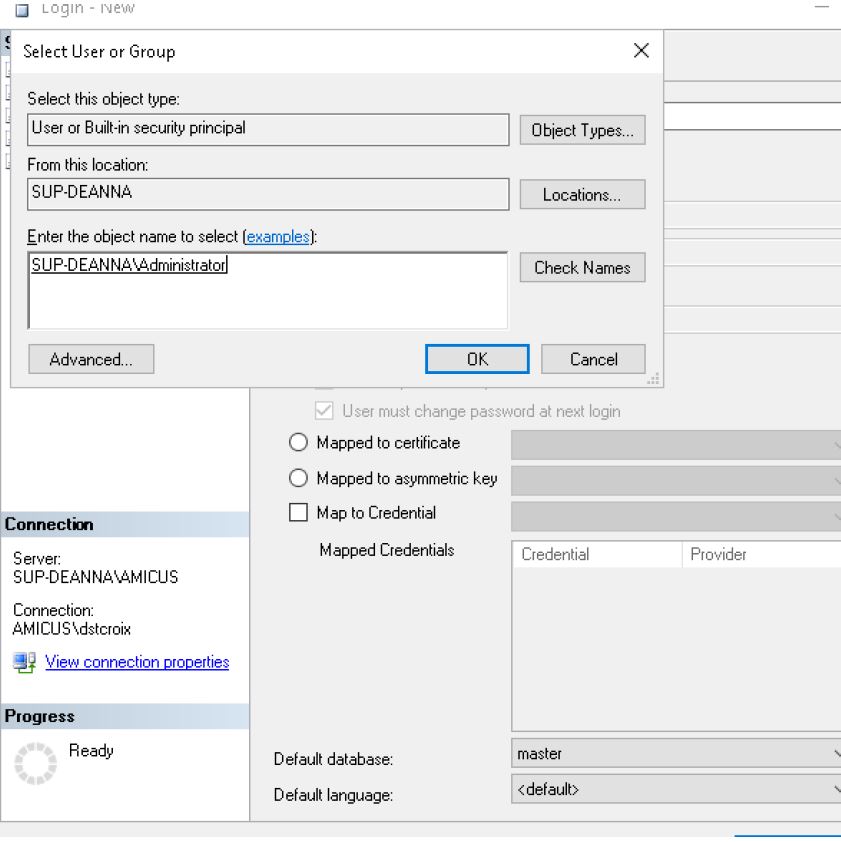This screenshot has width=841, height=842.
Task: Open the dropdown next to Map to Credential
Action: click(x=676, y=515)
